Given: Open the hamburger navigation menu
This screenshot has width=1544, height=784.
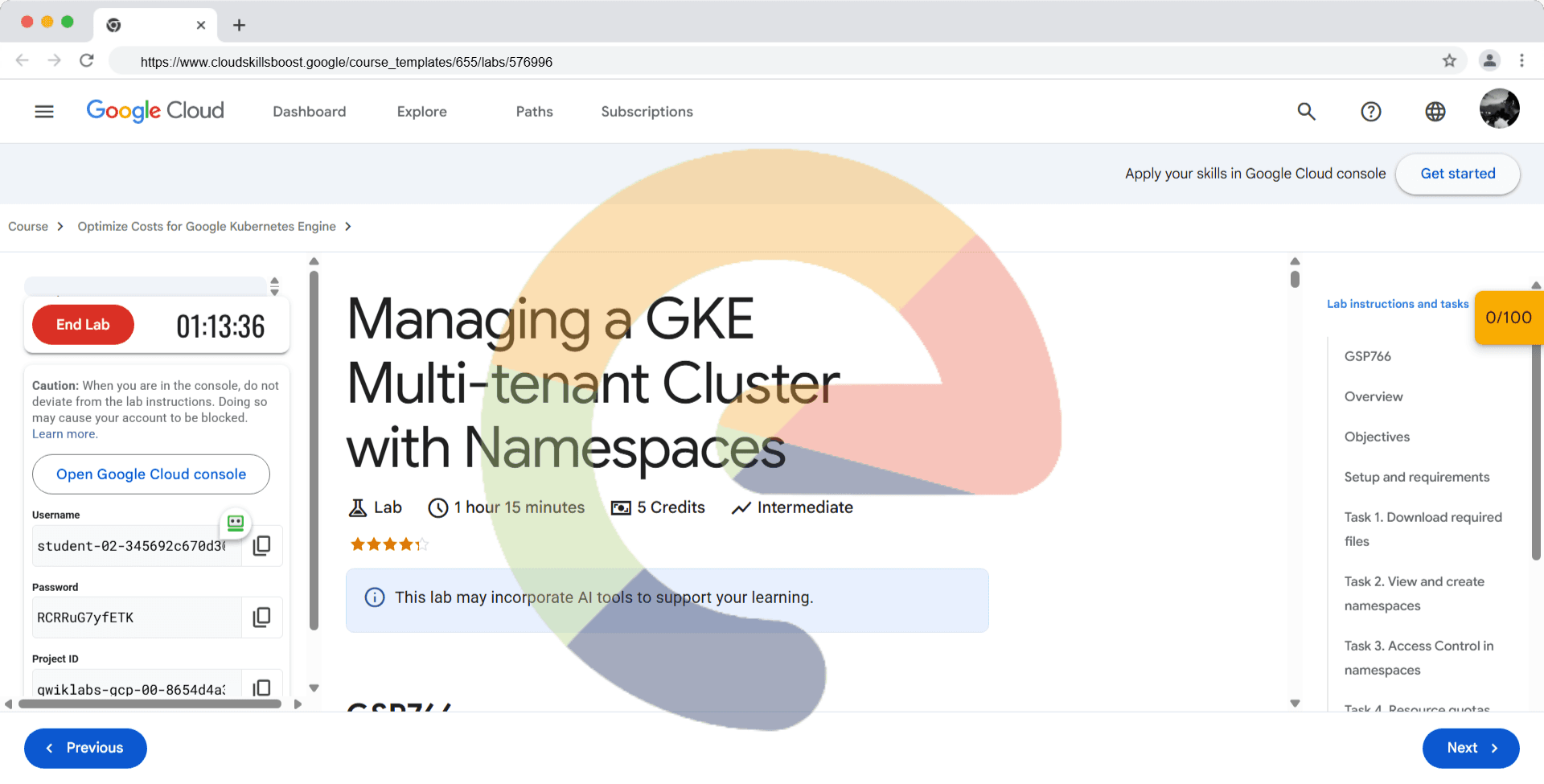Looking at the screenshot, I should pyautogui.click(x=44, y=112).
